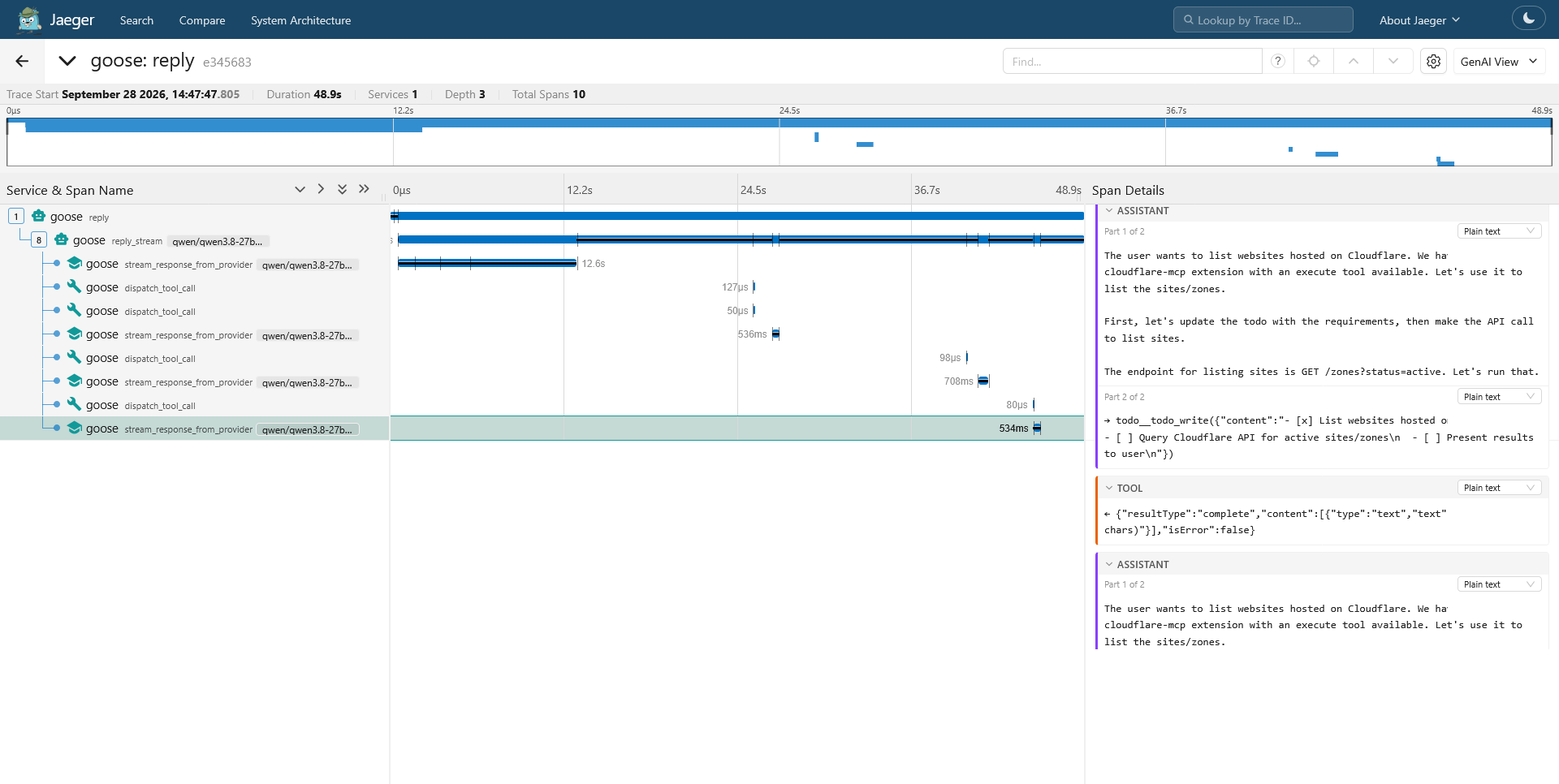Viewport: 1559px width, 784px height.
Task: Go back with the left arrow icon
Action: (22, 61)
